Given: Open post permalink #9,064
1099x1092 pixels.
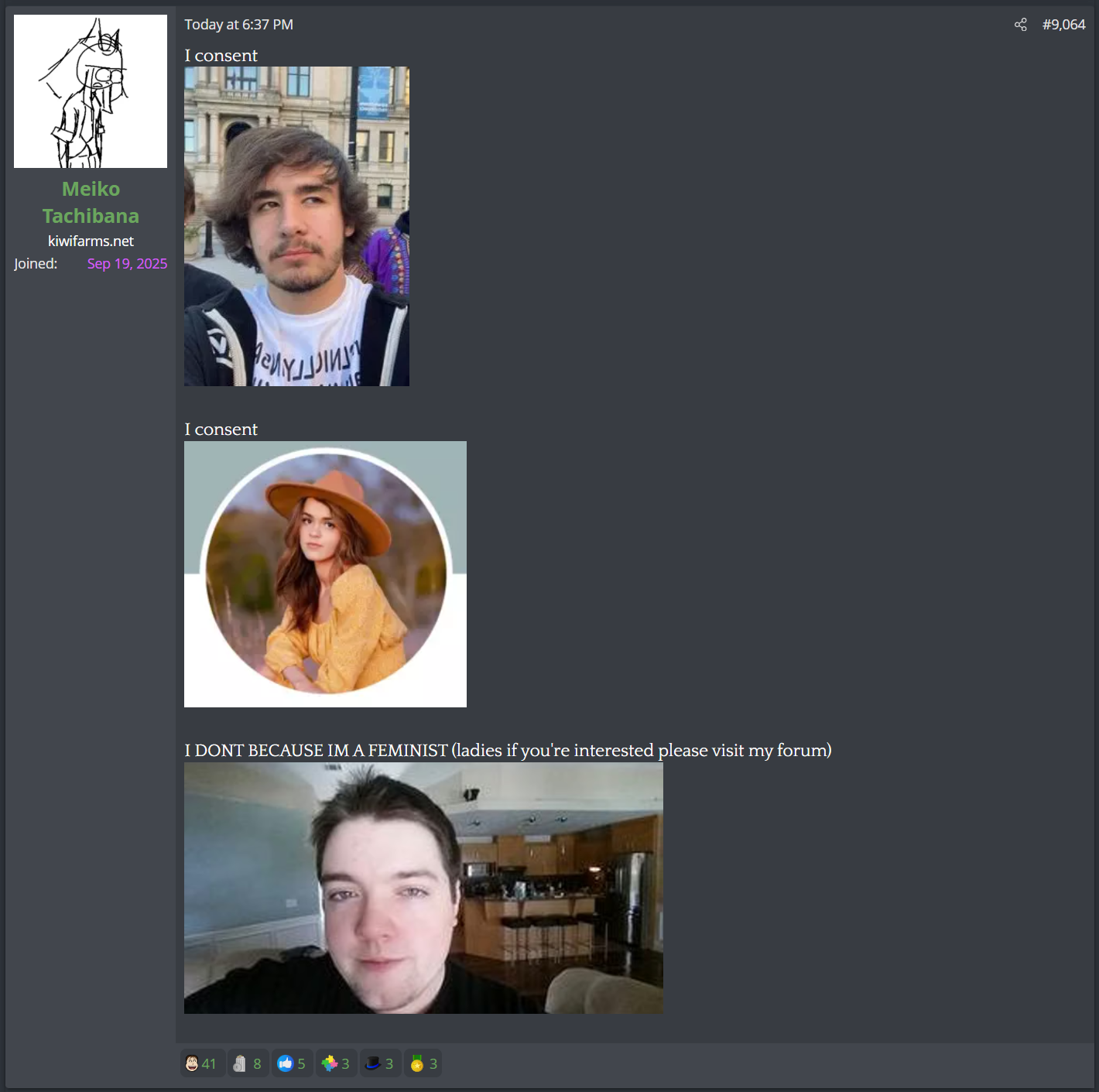Looking at the screenshot, I should (1063, 25).
